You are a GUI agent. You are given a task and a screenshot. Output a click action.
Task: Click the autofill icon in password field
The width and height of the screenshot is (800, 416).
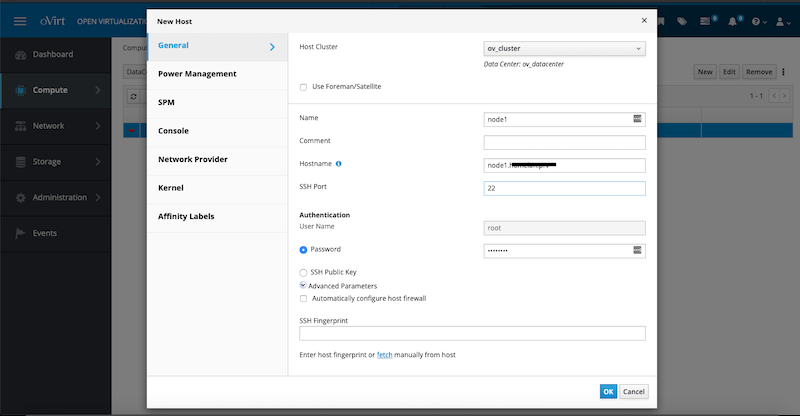[637, 250]
